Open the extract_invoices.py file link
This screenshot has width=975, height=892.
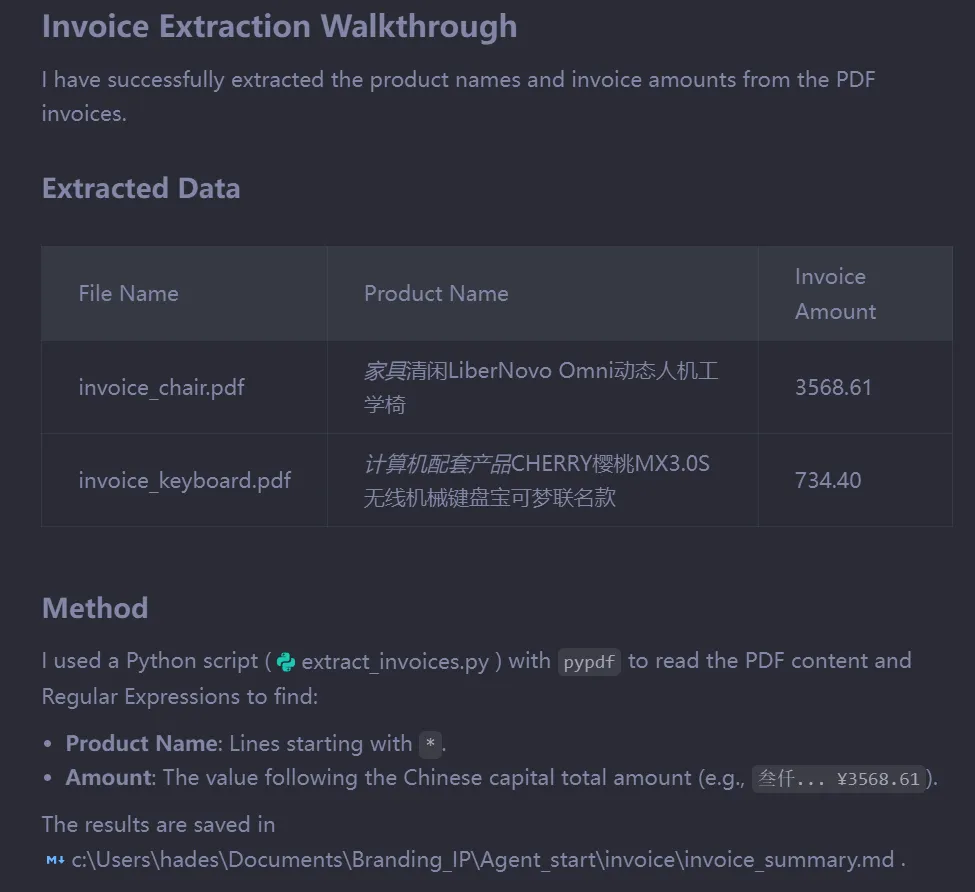click(395, 661)
